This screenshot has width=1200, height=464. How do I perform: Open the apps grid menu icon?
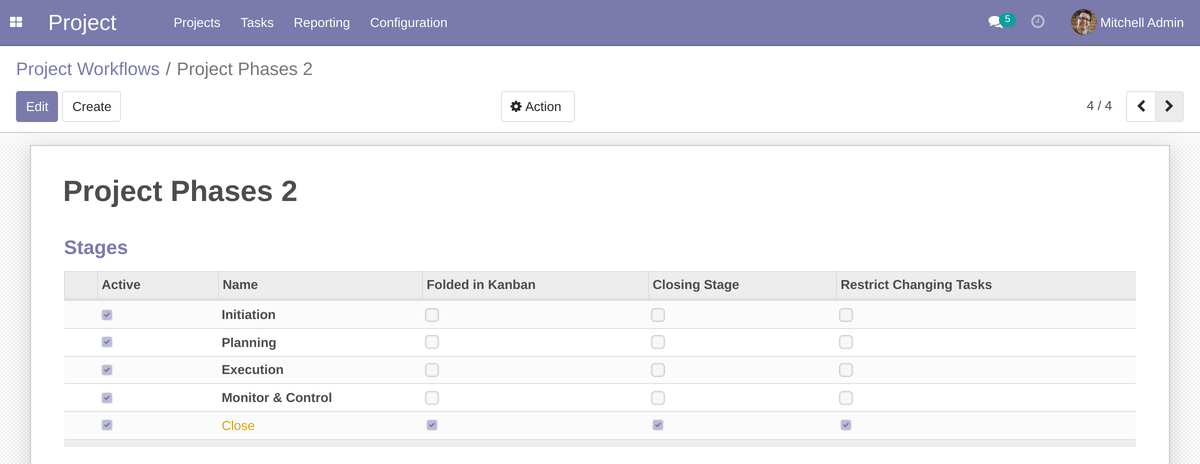[x=16, y=22]
